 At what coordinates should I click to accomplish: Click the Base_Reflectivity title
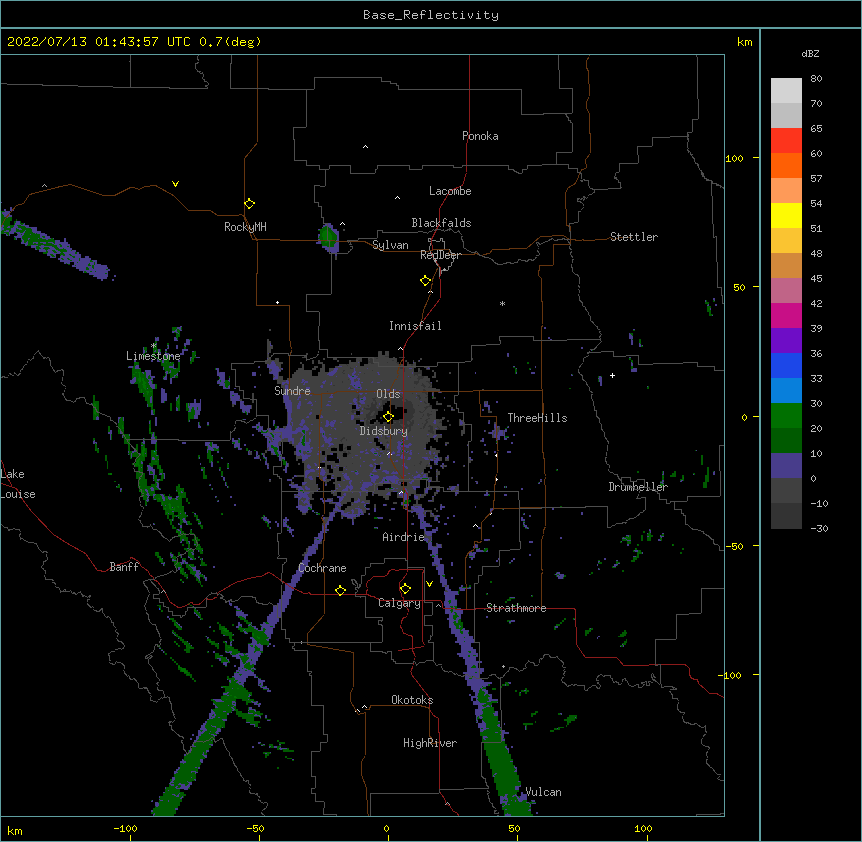(431, 15)
